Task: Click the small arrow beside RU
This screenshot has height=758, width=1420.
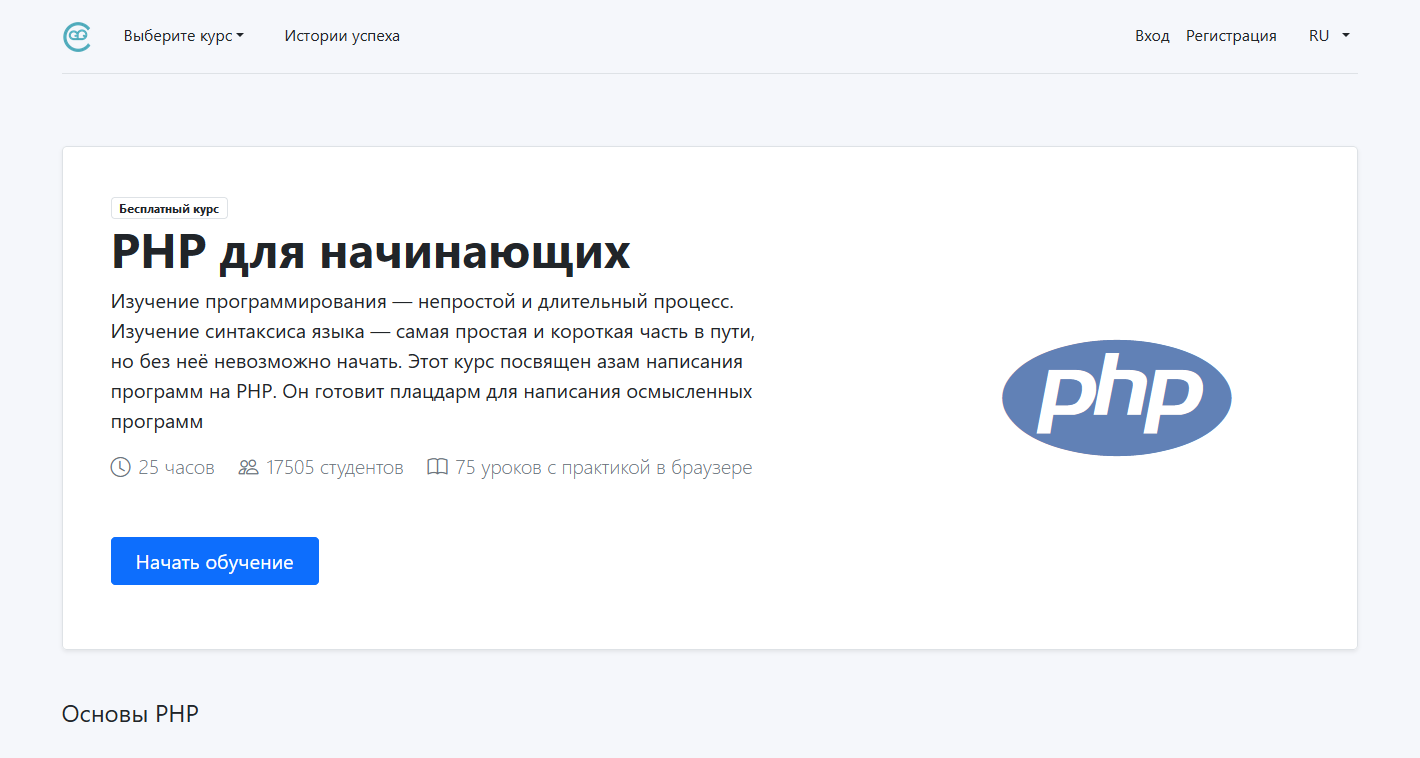Action: [x=1346, y=36]
